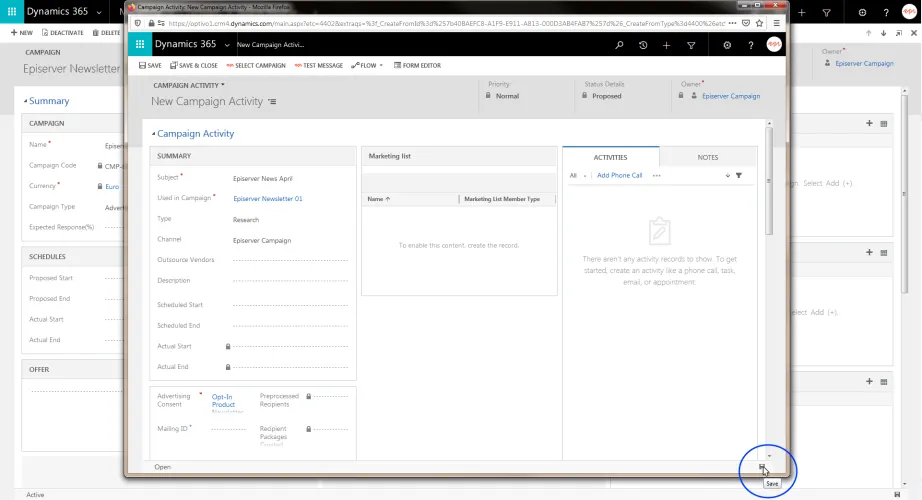This screenshot has width=922, height=500.
Task: Click Add Phone Call link
Action: 619,175
